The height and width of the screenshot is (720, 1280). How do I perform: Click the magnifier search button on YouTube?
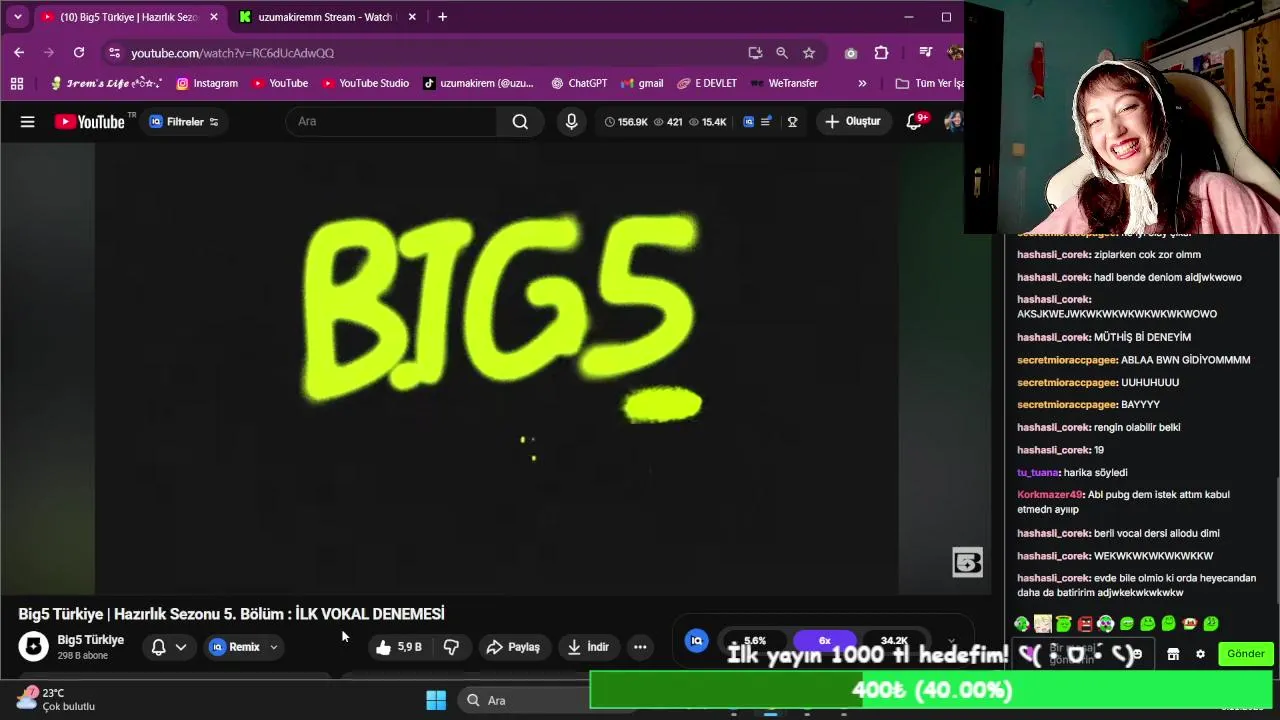[520, 122]
